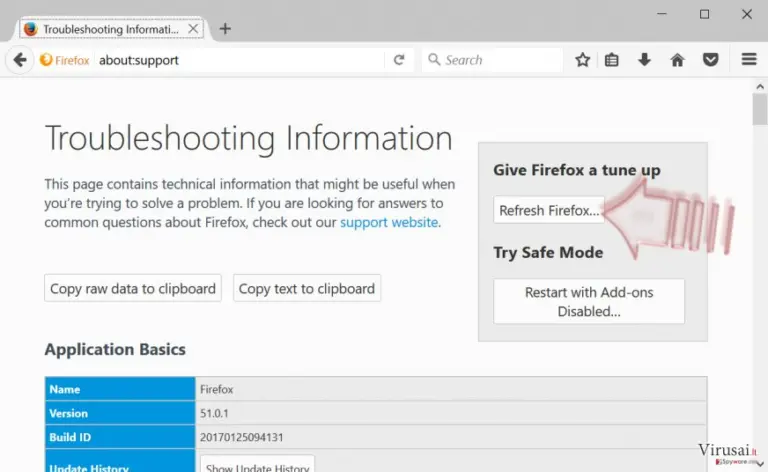Click the Build ID row header
This screenshot has width=768, height=472.
pos(120,437)
